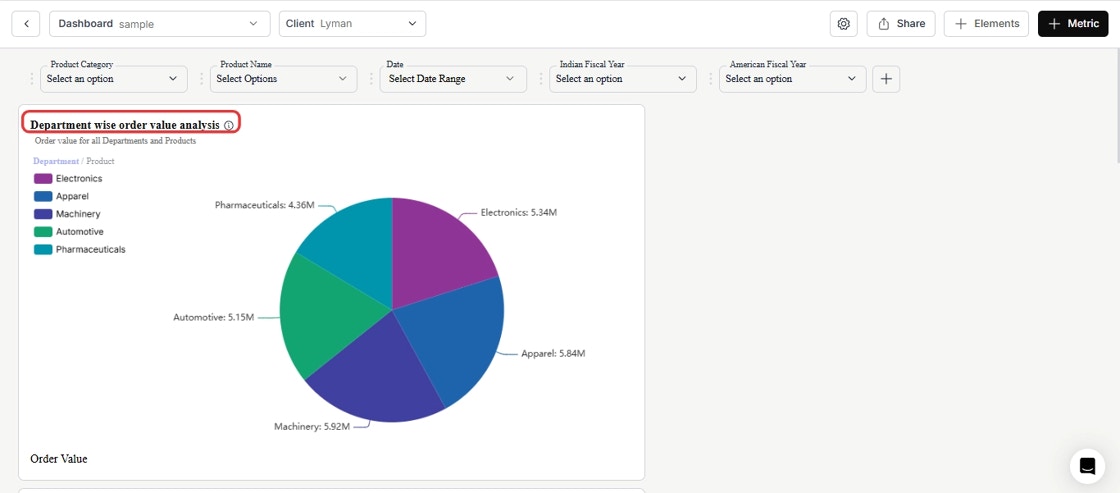
Task: Click the 'Apparel: 5.84M' label
Action: [x=553, y=353]
